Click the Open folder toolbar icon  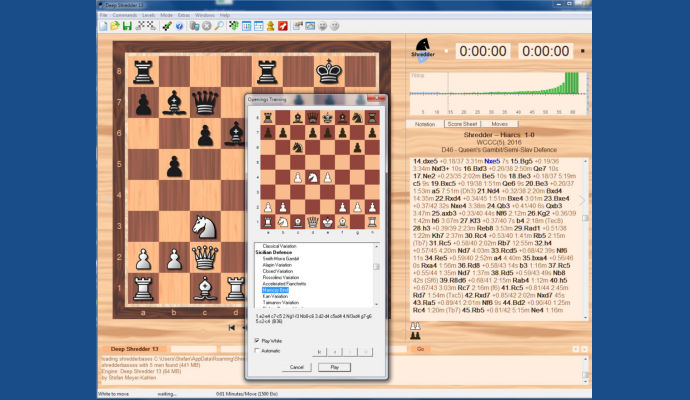115,26
